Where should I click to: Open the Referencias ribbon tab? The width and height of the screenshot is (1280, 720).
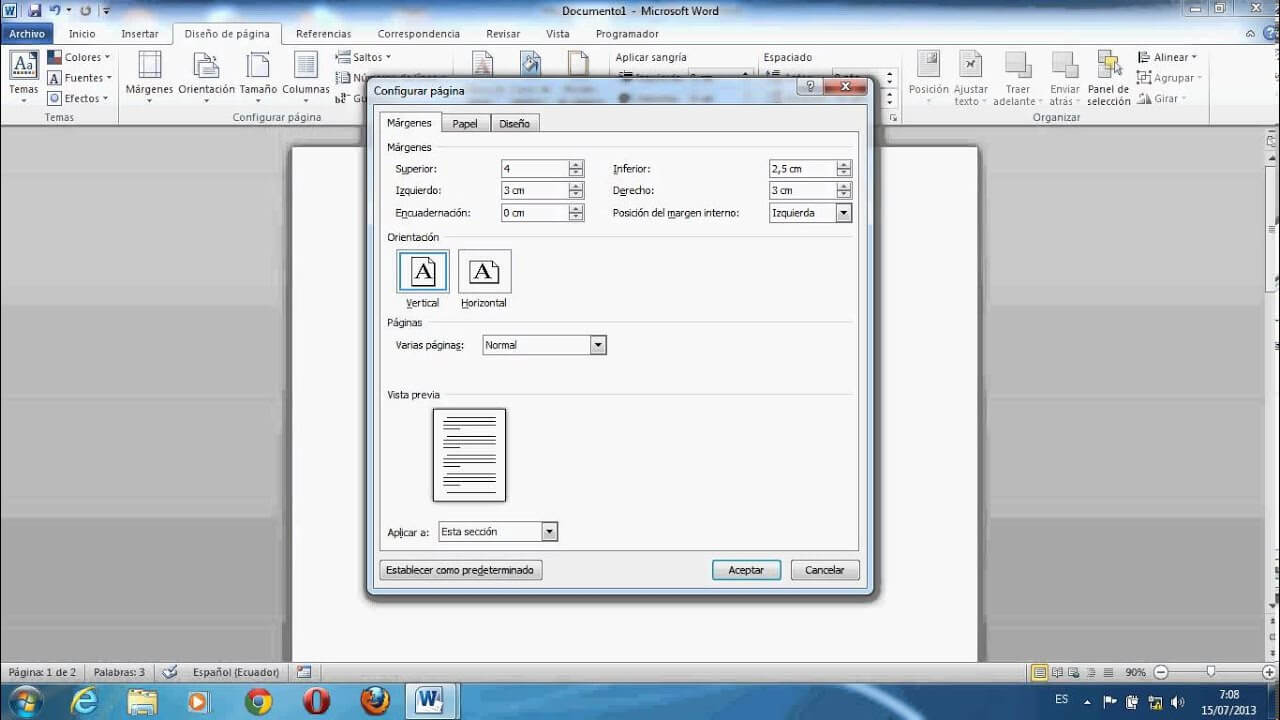(323, 34)
